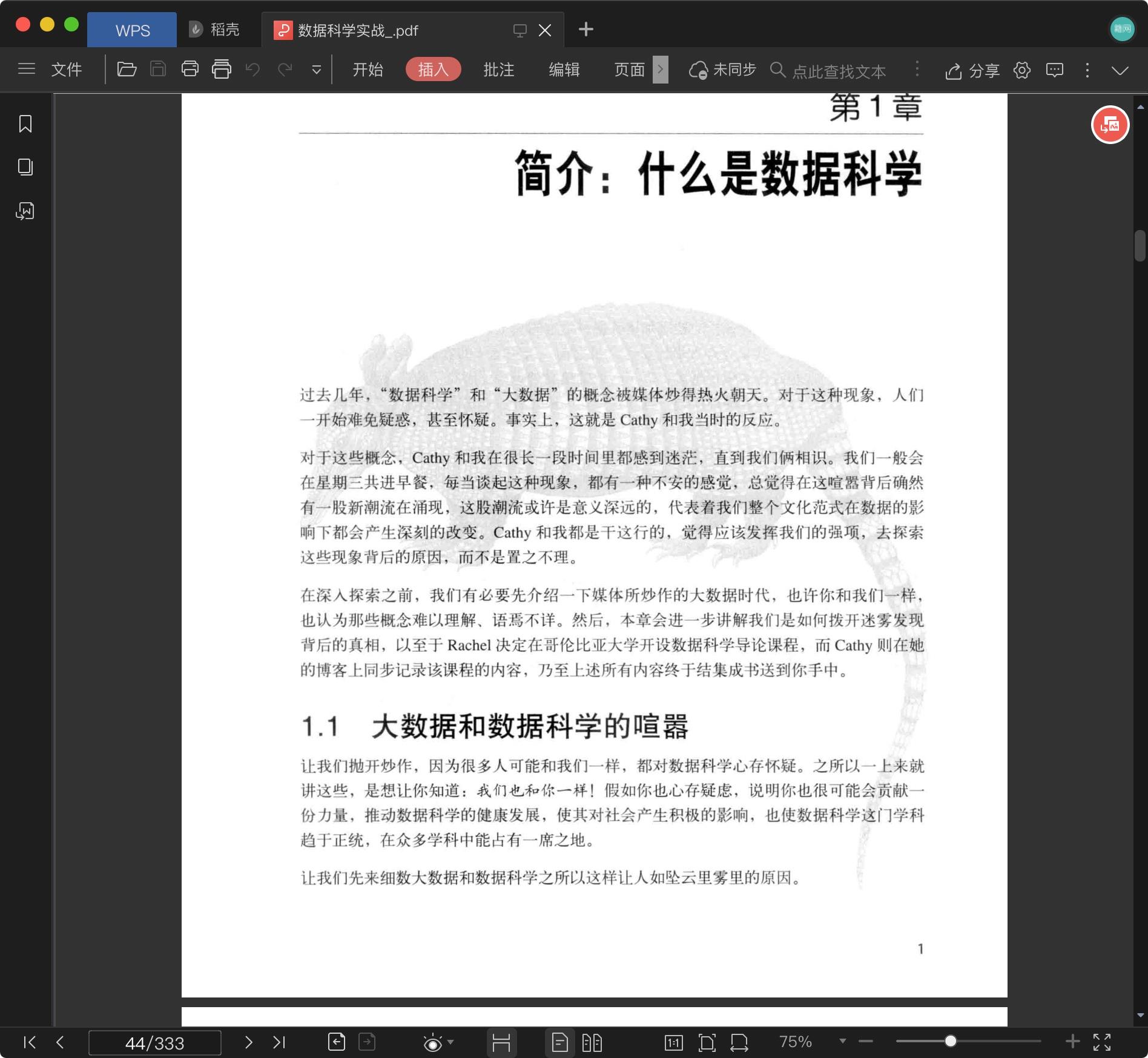The width and height of the screenshot is (1148, 1058).
Task: Click the print preview icon
Action: tap(222, 69)
